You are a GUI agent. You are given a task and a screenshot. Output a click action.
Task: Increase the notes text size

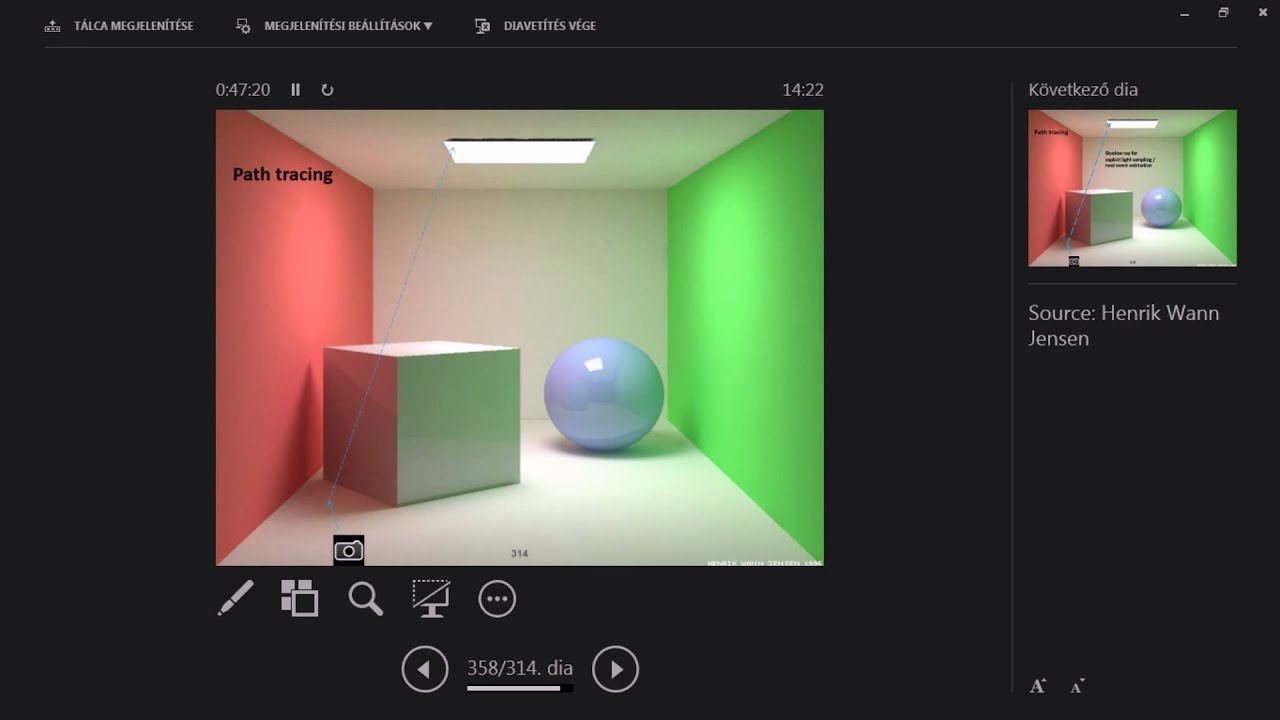(x=1037, y=686)
